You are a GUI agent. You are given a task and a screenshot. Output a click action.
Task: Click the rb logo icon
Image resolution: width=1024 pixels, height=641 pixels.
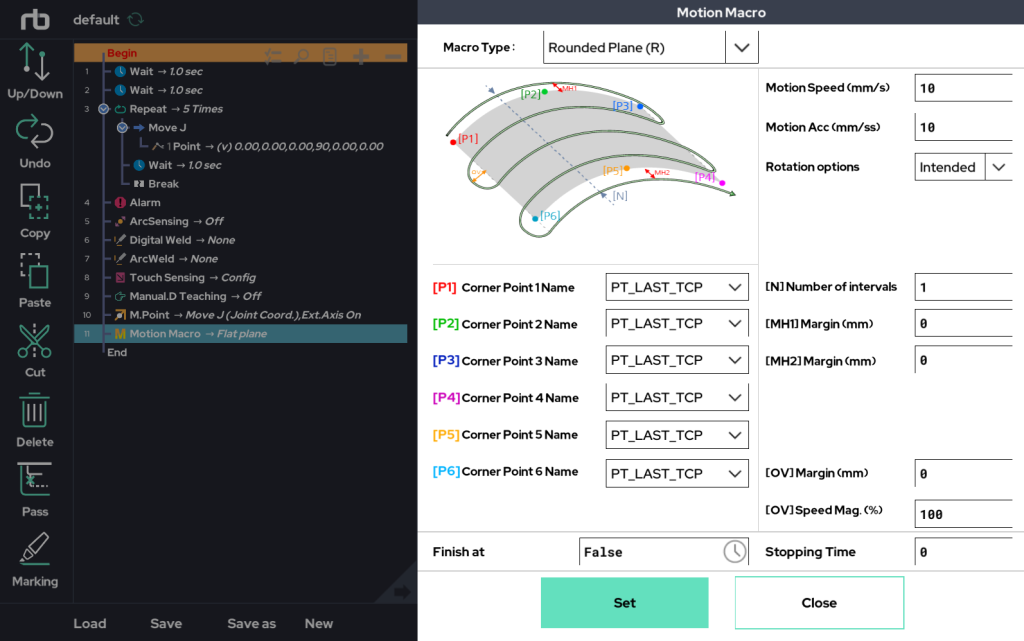35,20
